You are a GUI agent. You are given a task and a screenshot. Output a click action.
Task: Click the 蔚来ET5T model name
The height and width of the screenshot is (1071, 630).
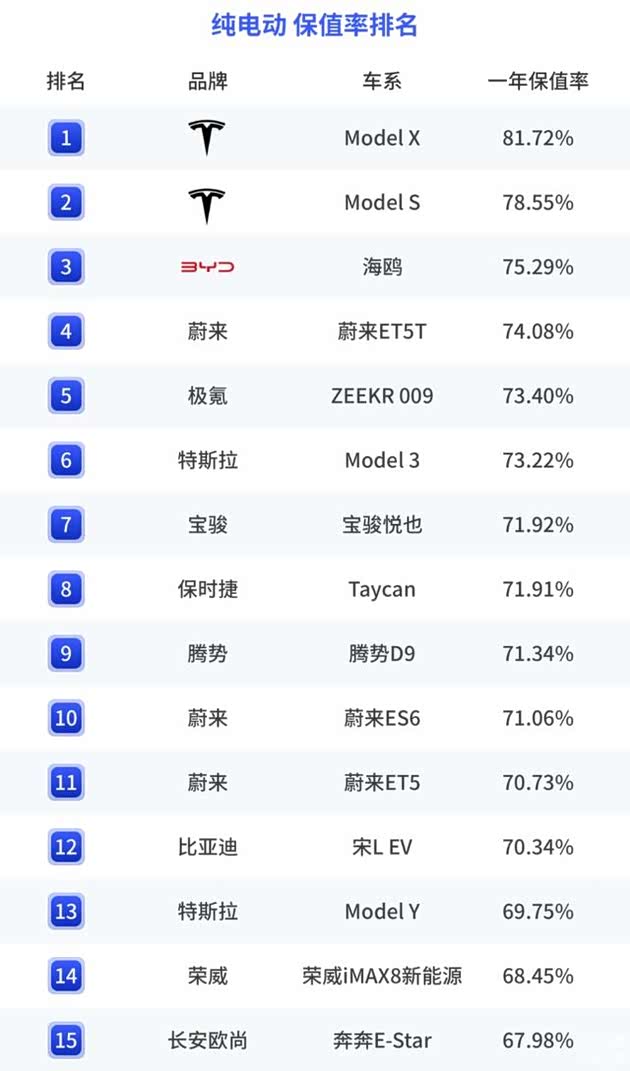click(382, 331)
